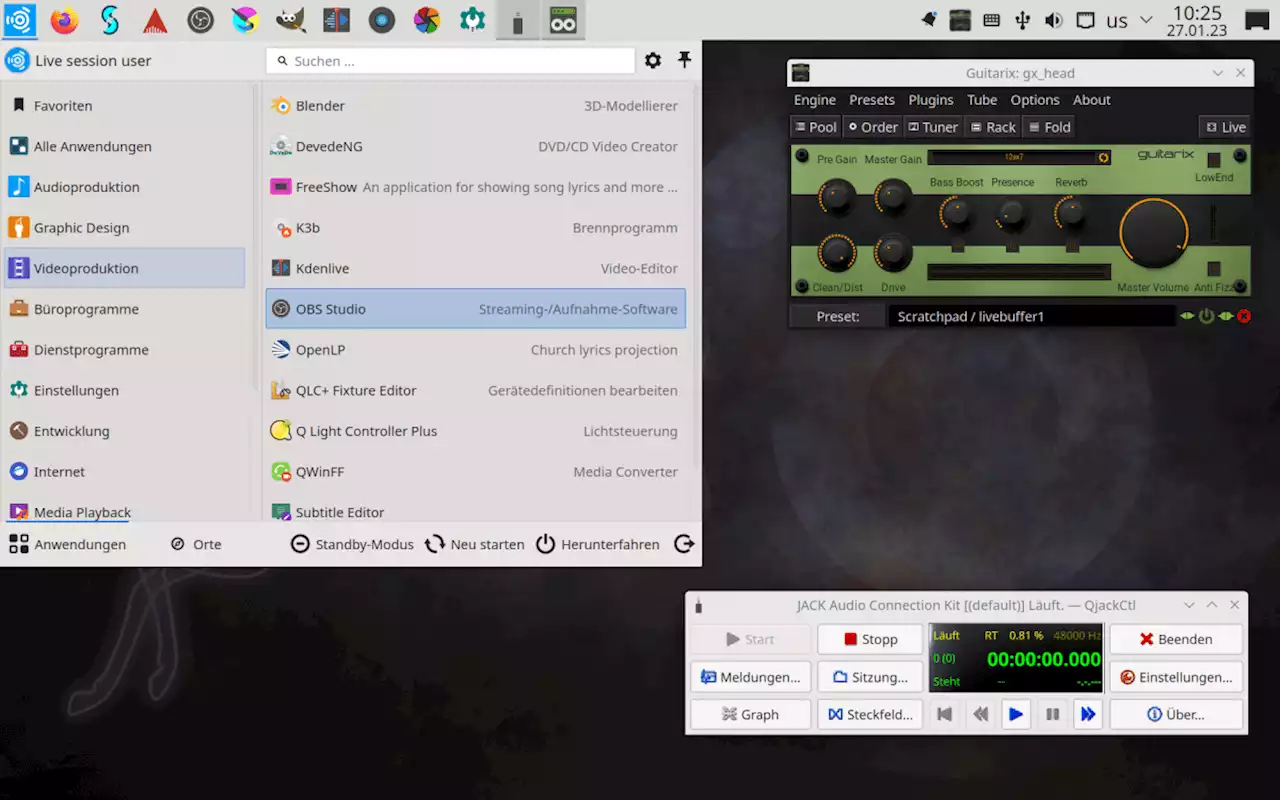
Task: Switch Guitarix to Live mode
Action: tap(1226, 127)
